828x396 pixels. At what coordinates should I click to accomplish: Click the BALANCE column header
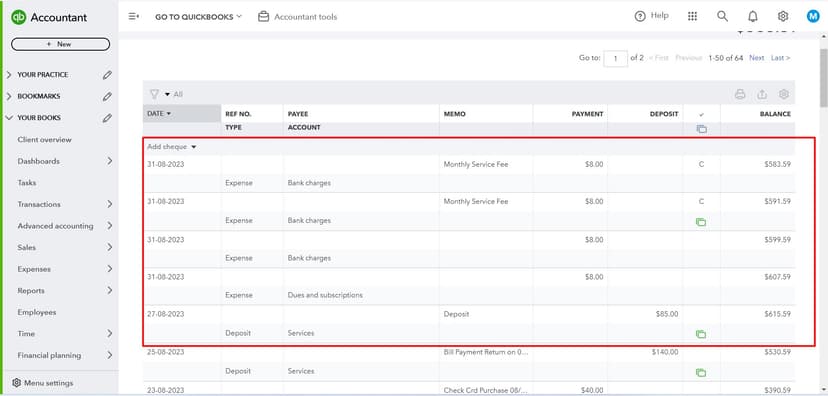coord(775,114)
